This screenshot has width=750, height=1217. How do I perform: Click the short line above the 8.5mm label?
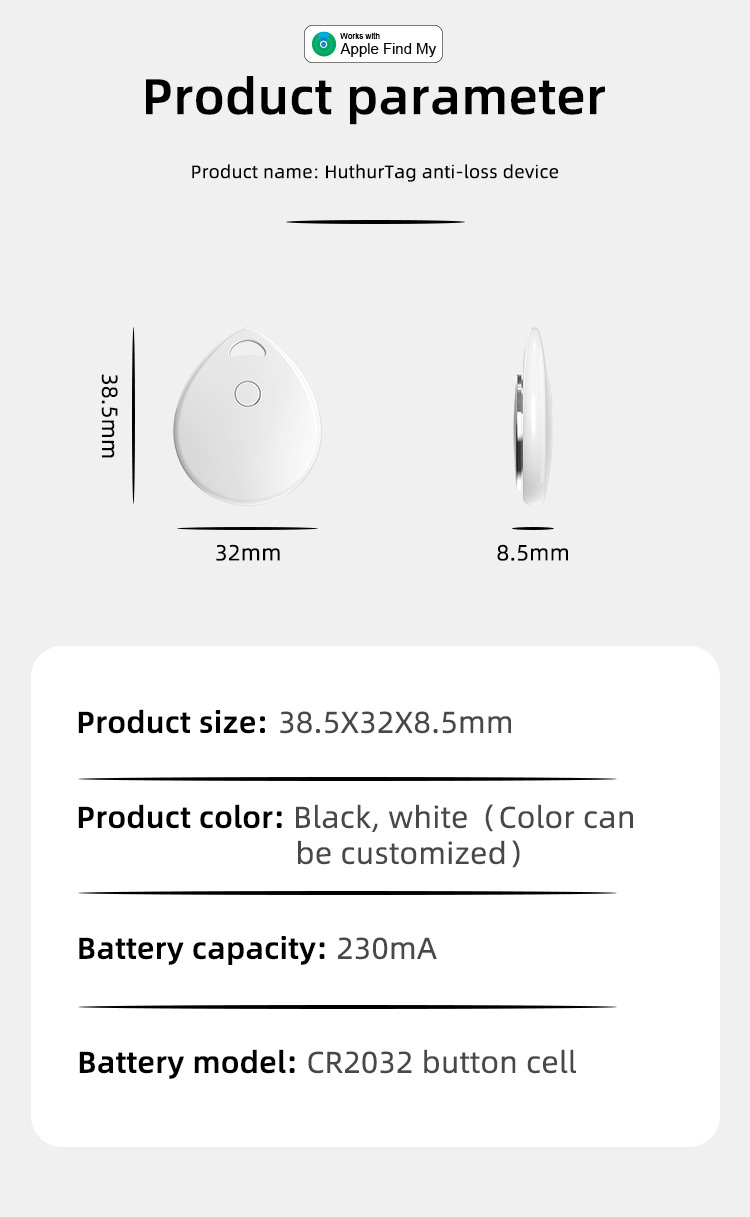(532, 528)
